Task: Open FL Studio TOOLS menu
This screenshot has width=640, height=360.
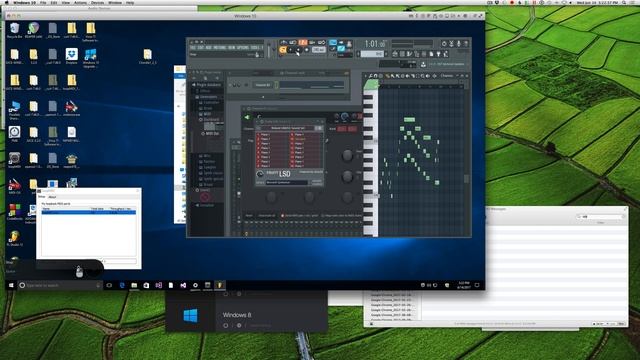Action: (x=255, y=47)
